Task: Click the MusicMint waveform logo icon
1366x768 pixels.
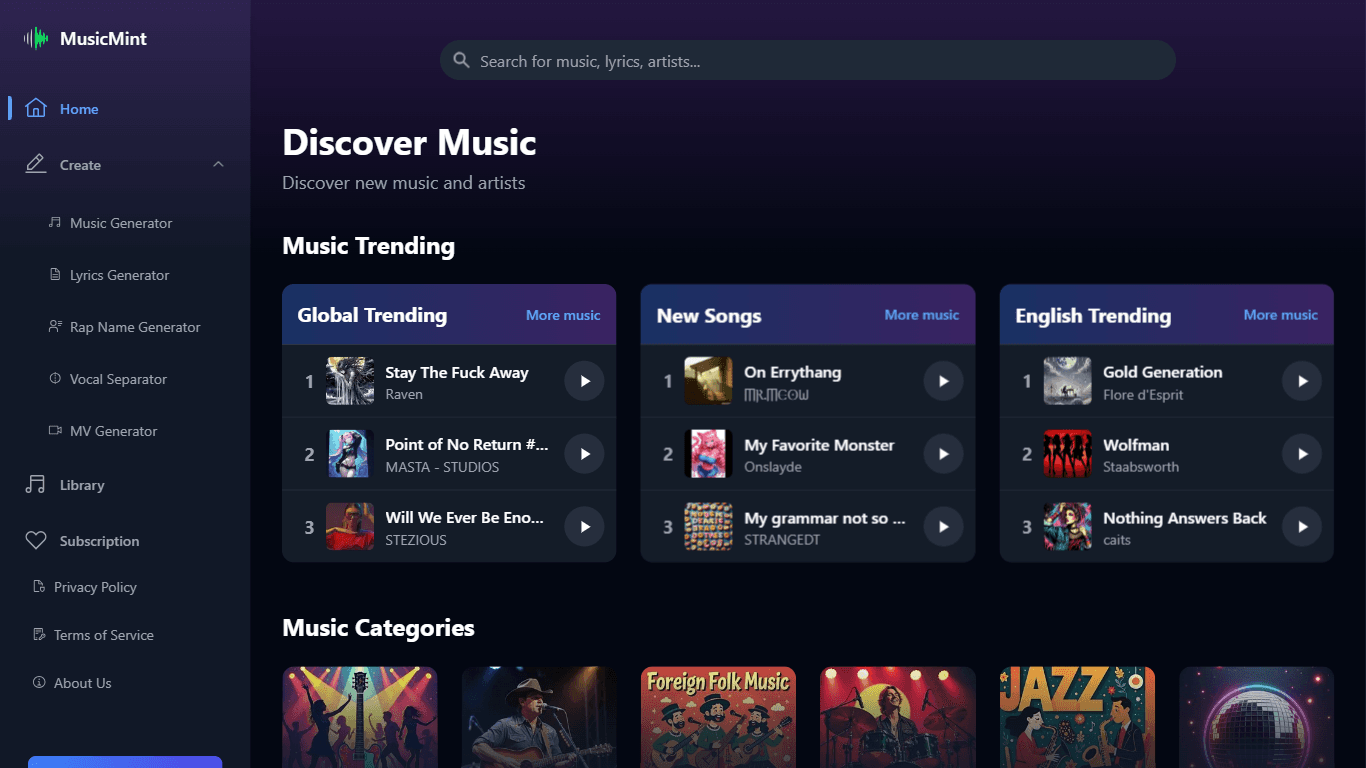Action: [x=36, y=39]
